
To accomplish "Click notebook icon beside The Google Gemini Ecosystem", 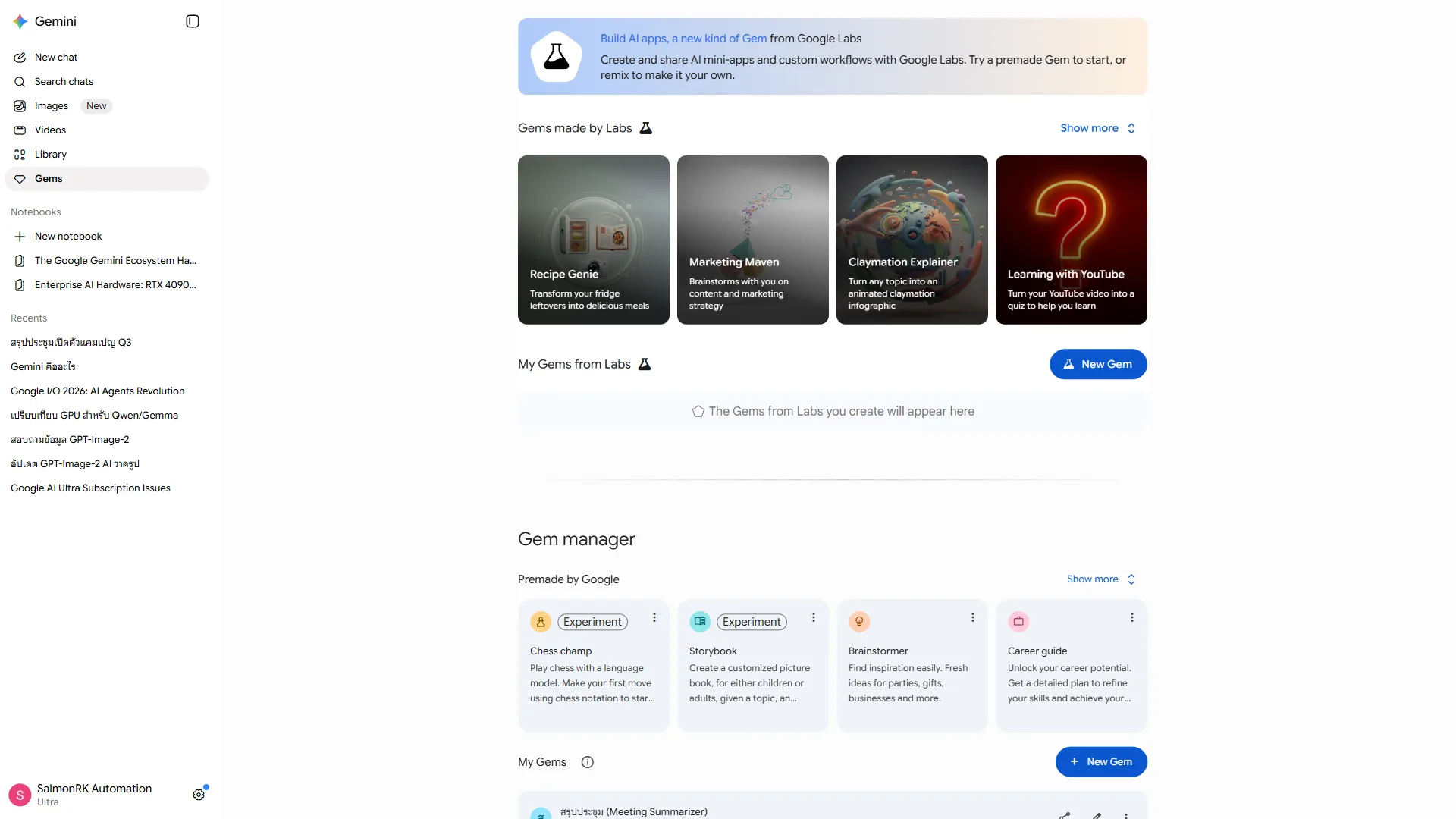I will coord(20,261).
